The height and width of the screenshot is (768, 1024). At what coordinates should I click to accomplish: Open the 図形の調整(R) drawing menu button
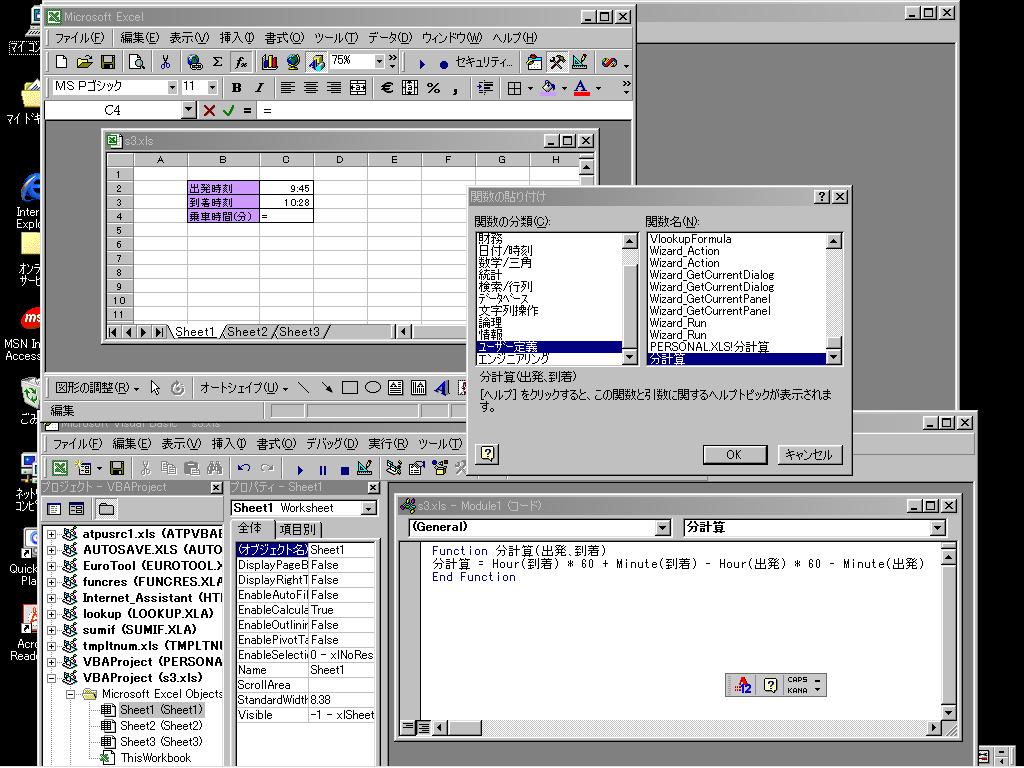click(x=97, y=388)
